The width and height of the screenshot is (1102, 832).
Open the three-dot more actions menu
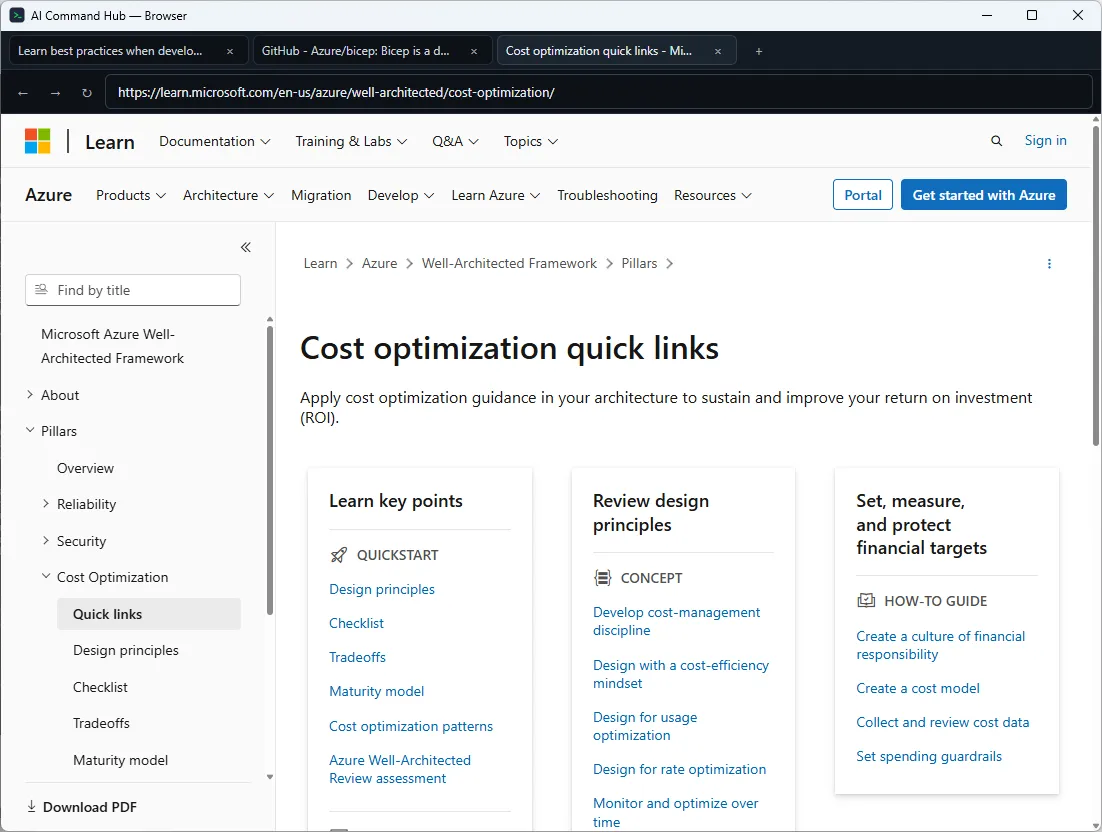(x=1049, y=264)
